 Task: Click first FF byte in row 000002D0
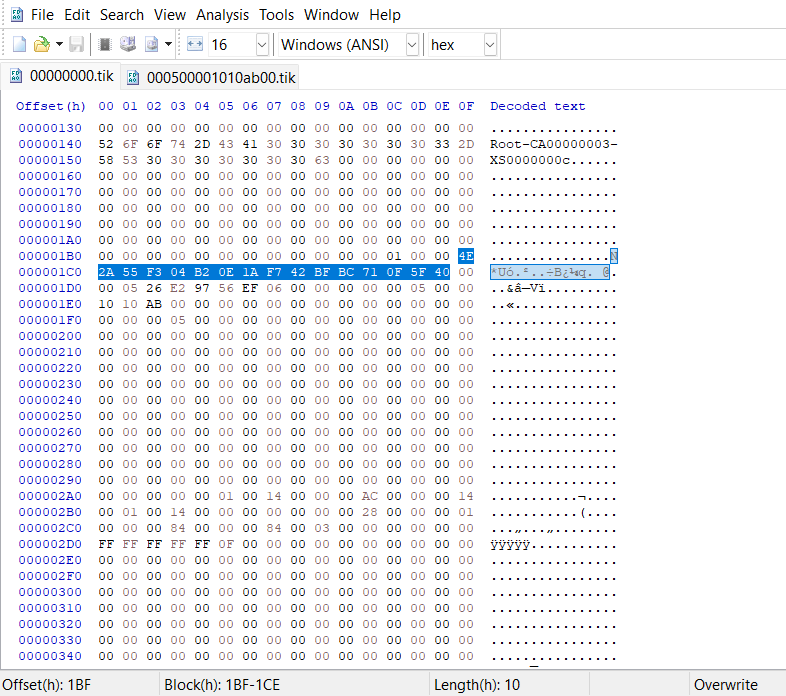click(106, 544)
